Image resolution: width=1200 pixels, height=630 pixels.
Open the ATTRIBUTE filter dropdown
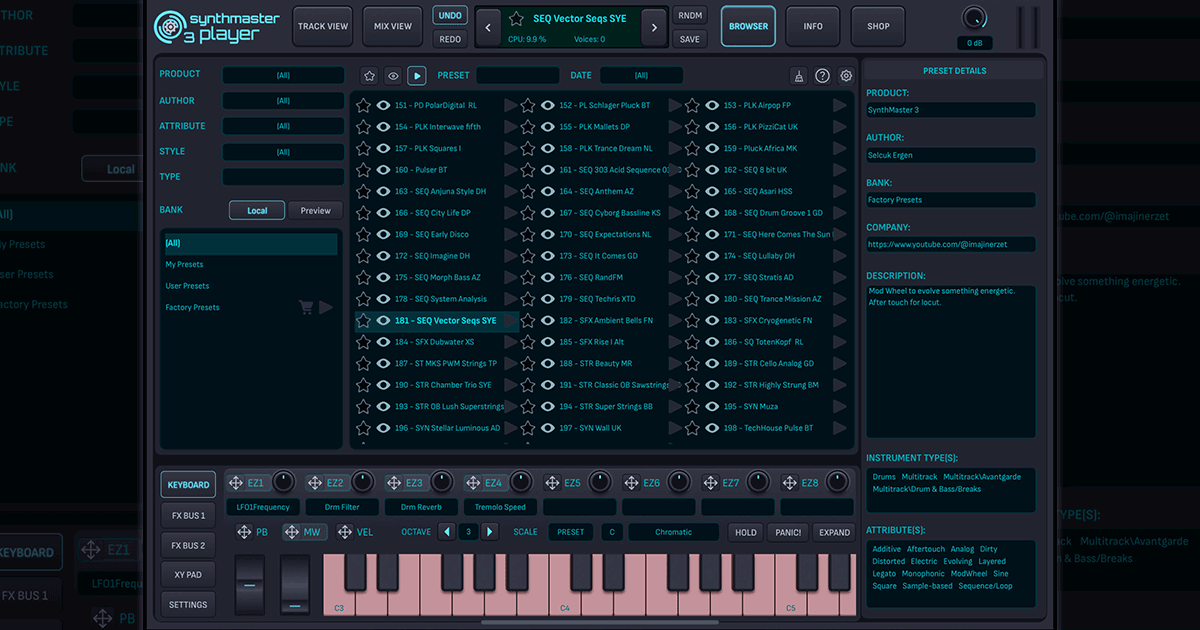pos(283,127)
